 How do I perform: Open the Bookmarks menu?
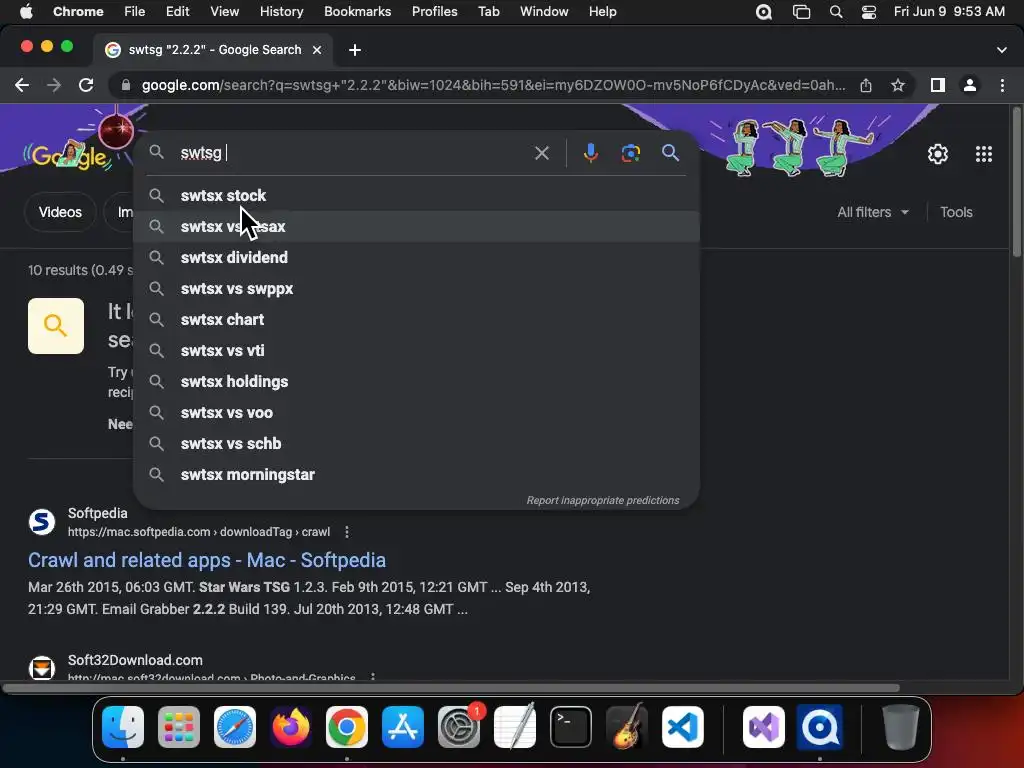[x=357, y=12]
